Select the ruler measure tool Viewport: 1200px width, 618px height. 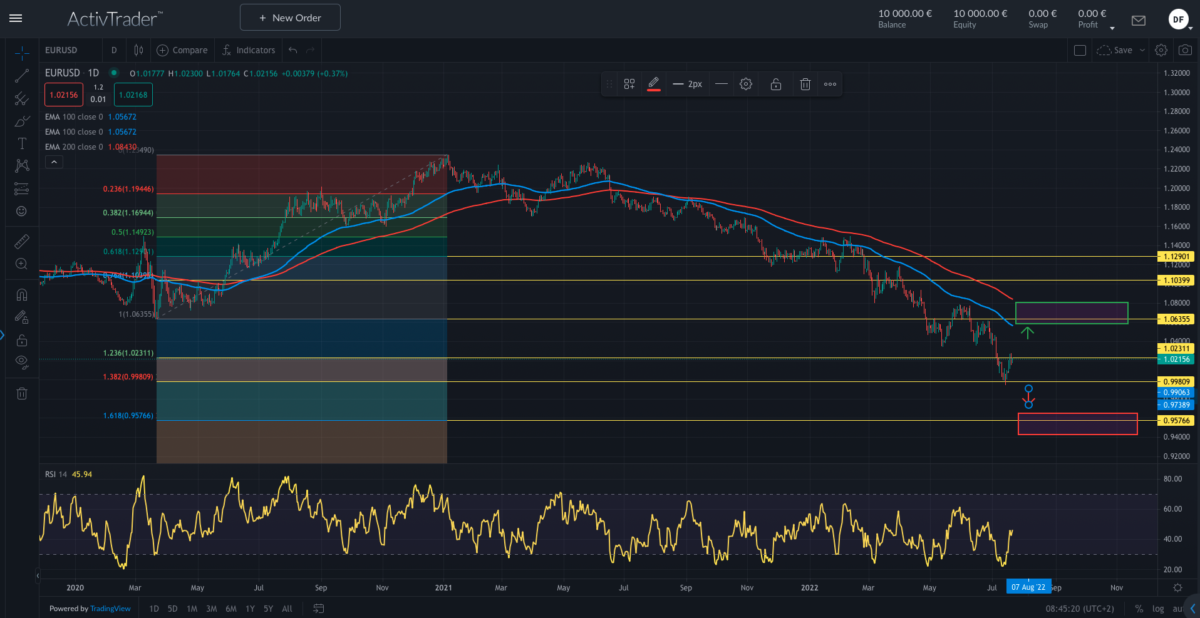click(x=21, y=241)
